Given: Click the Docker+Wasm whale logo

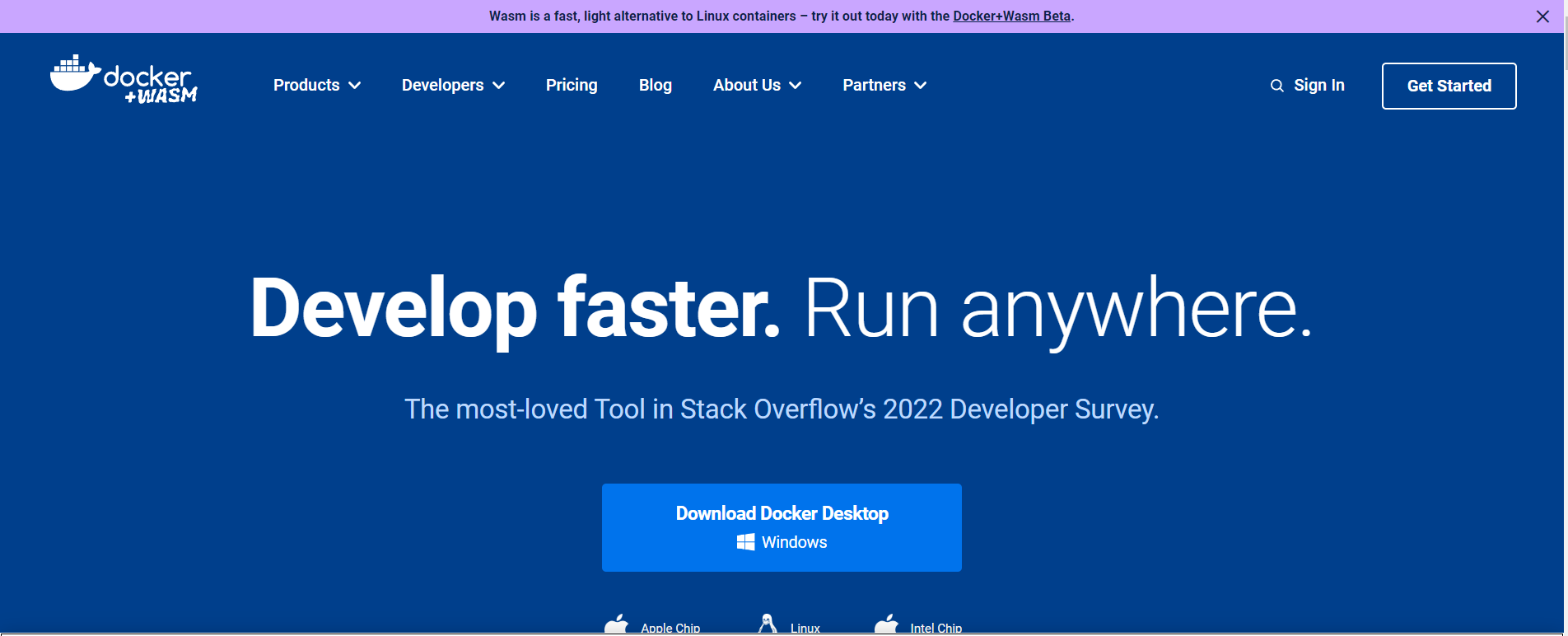Looking at the screenshot, I should [x=124, y=79].
